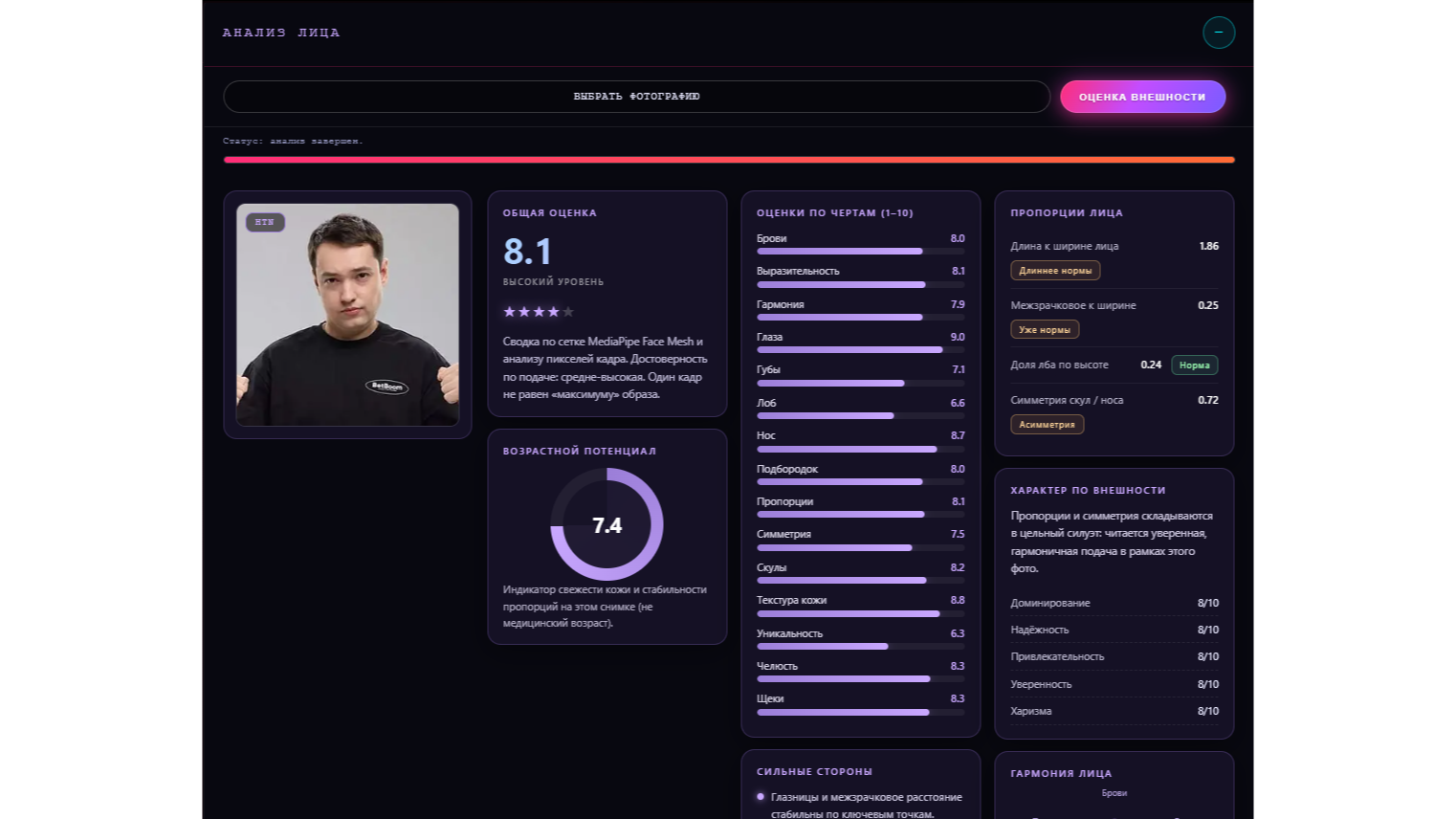
Task: Click the ХАРАКТЕР ПО ВНЕШНОСТИ heading
Action: [x=1088, y=490]
